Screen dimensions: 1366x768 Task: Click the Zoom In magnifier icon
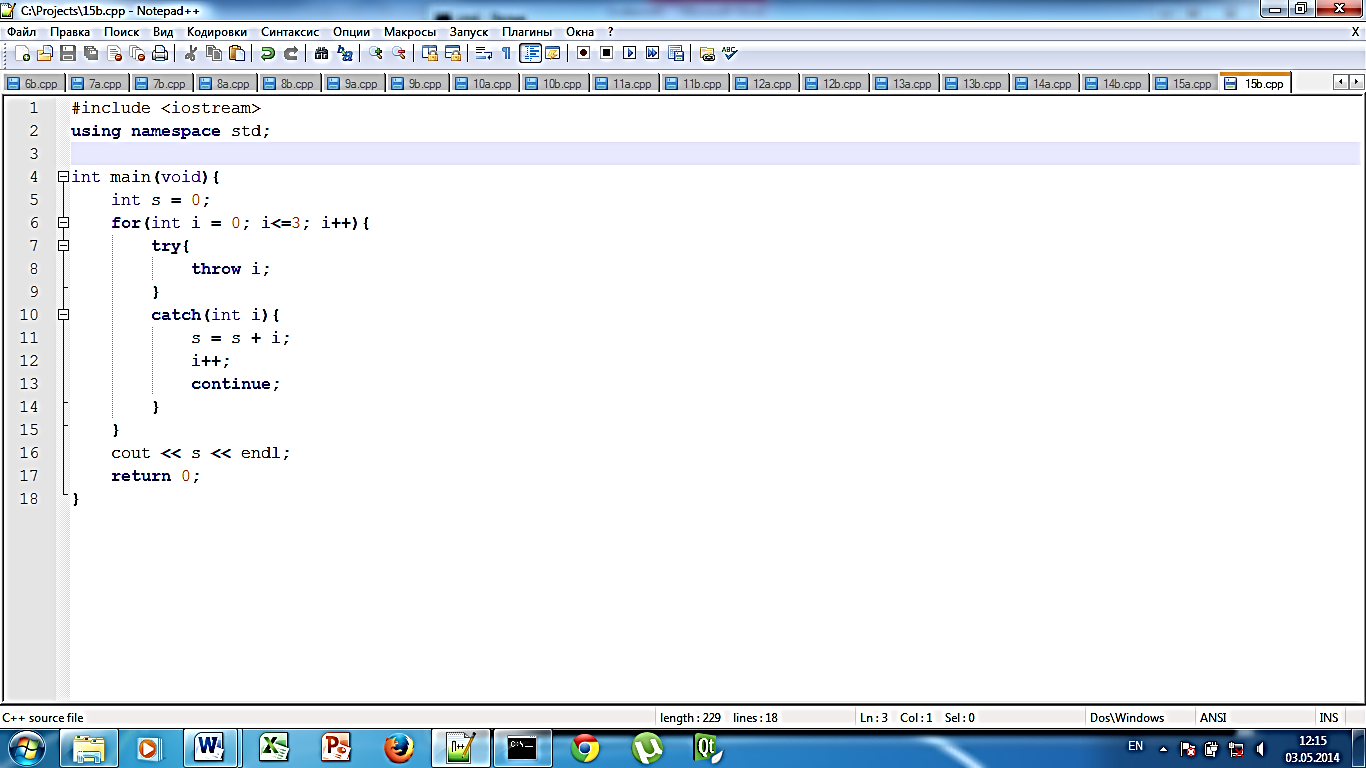(x=376, y=54)
